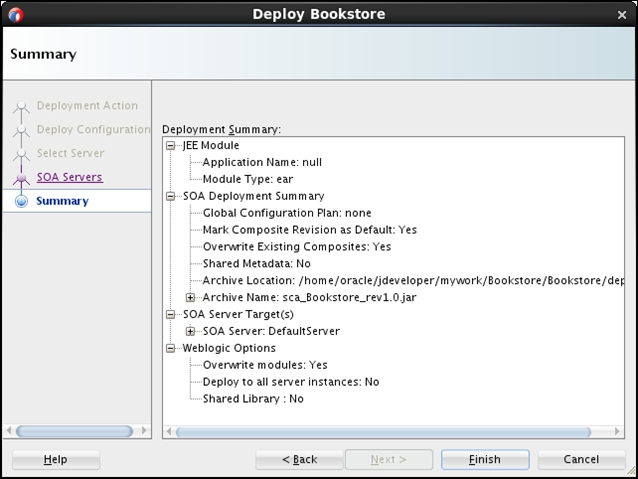Click the JDeveloper application icon in title bar
Viewport: 638px width, 479px height.
[16, 15]
